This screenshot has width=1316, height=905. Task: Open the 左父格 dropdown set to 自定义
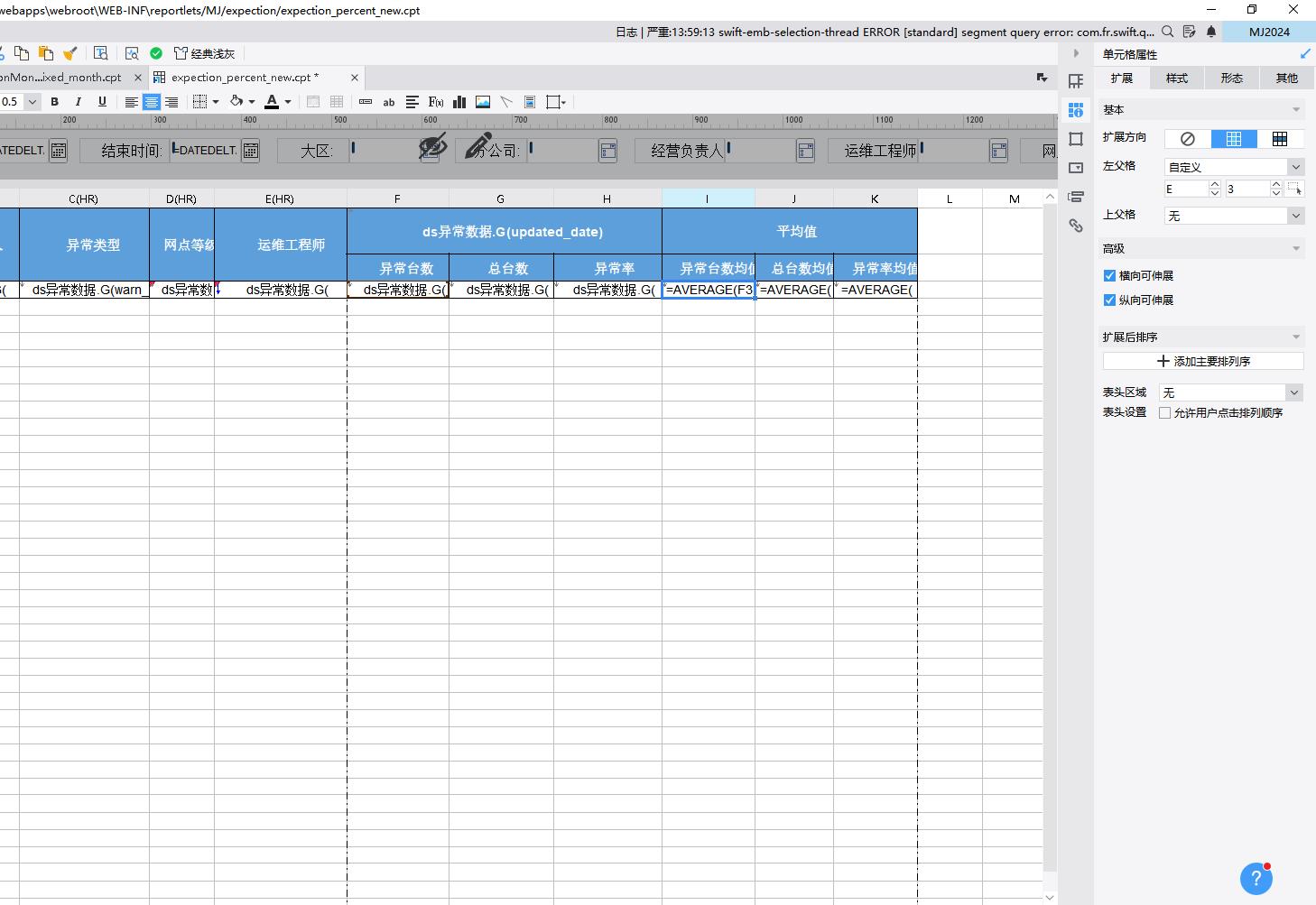1234,167
